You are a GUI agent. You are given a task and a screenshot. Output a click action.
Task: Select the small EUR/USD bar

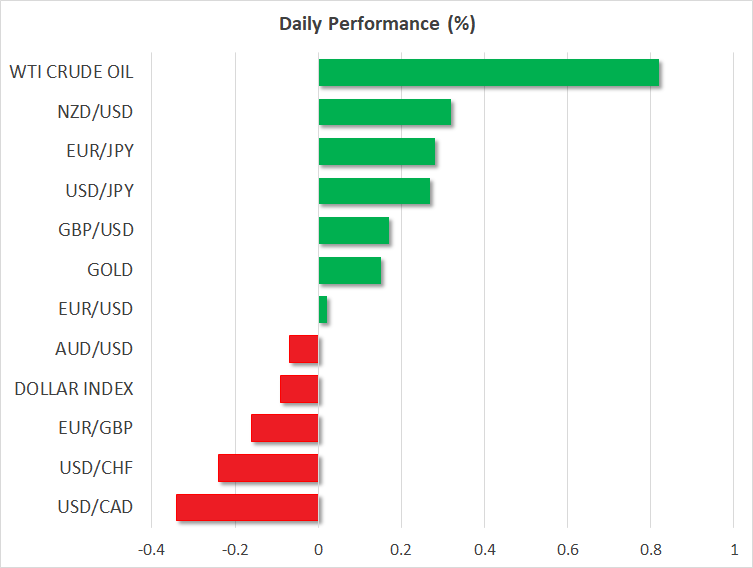pos(323,310)
